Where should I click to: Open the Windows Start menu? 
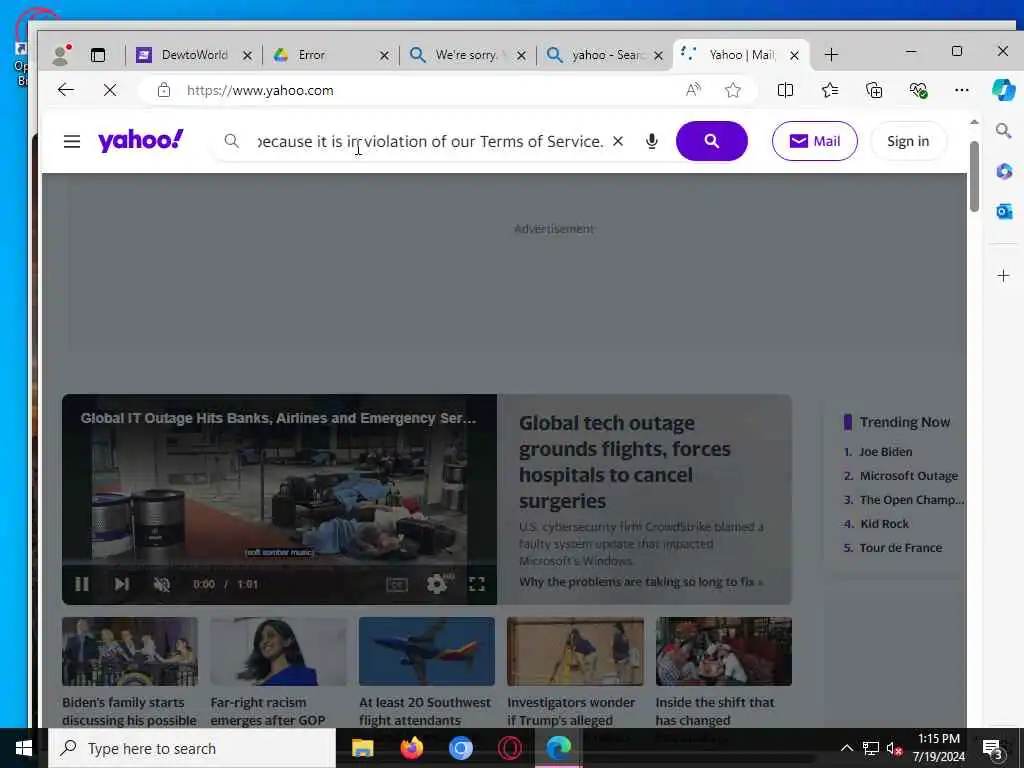click(24, 748)
